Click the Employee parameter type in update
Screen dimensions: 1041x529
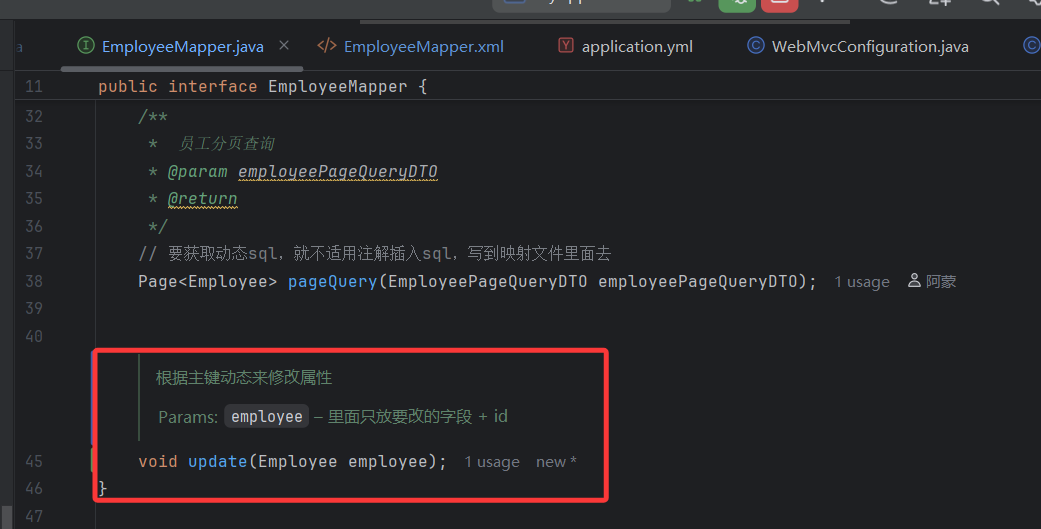(x=297, y=461)
